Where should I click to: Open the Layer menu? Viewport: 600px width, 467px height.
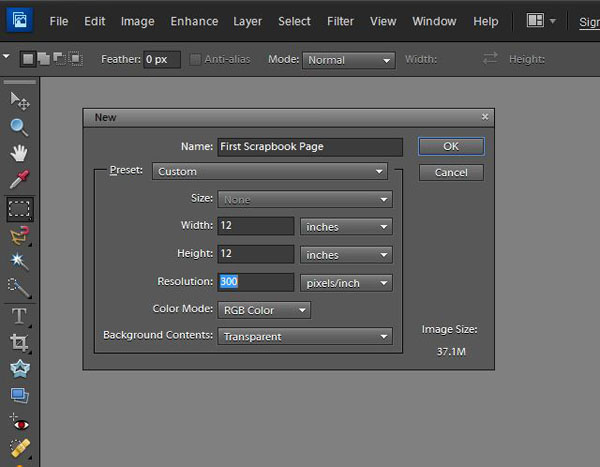point(247,21)
